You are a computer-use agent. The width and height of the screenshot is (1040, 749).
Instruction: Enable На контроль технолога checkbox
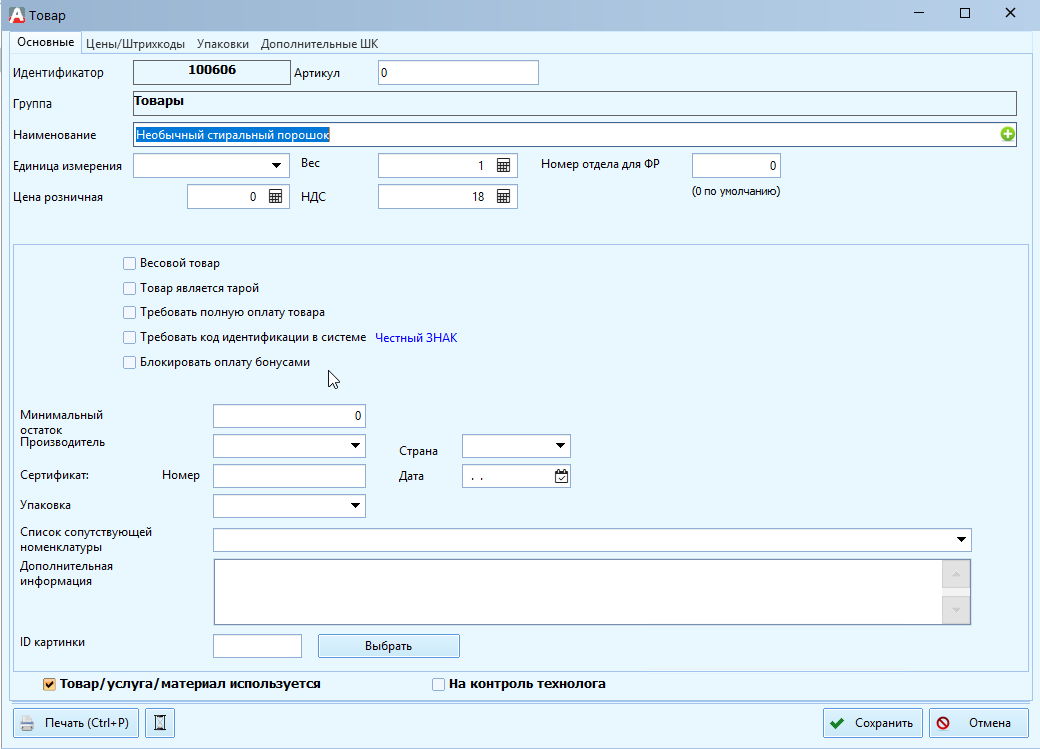pyautogui.click(x=438, y=684)
